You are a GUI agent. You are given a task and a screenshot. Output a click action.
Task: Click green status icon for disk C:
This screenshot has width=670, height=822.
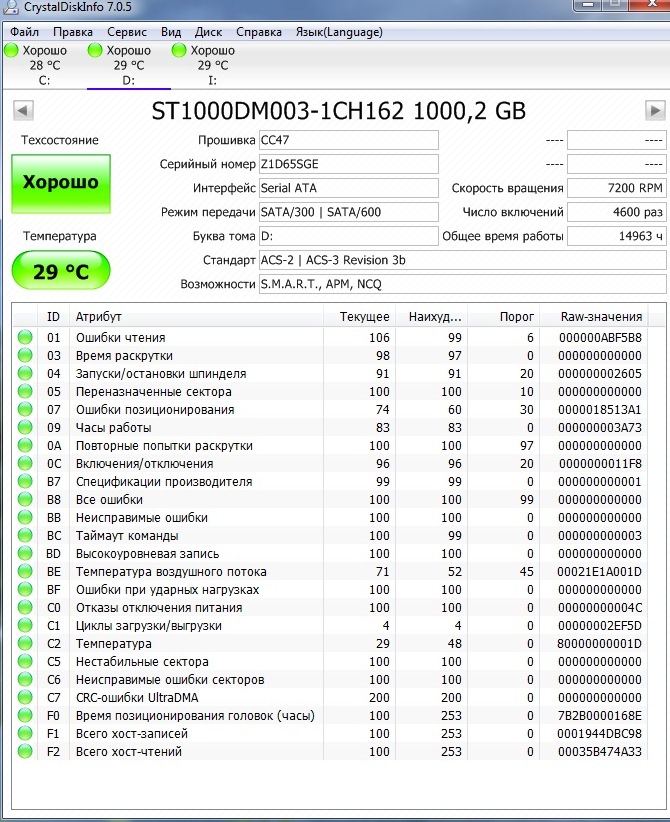11,50
